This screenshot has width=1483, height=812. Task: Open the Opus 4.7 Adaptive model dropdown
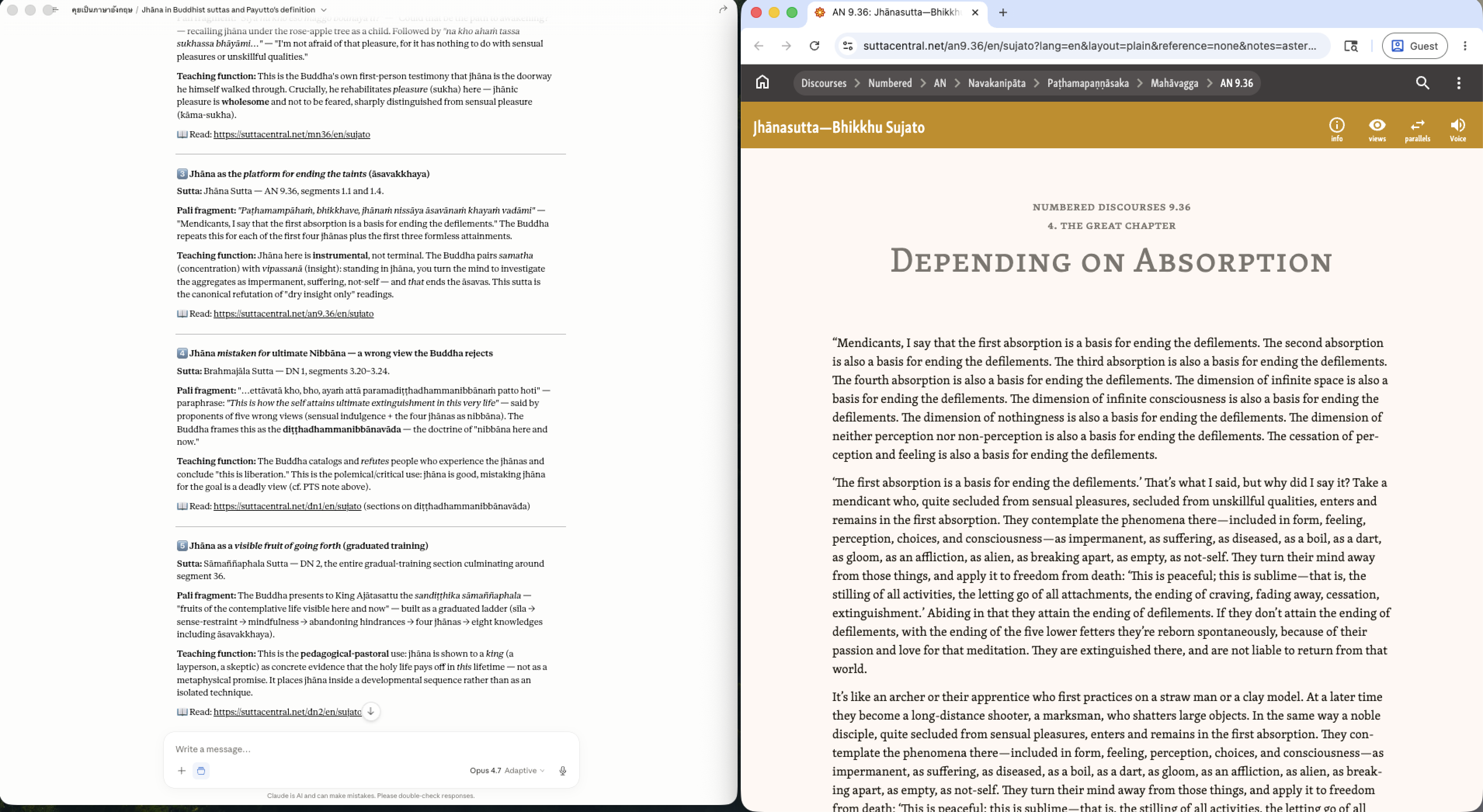pyautogui.click(x=507, y=770)
